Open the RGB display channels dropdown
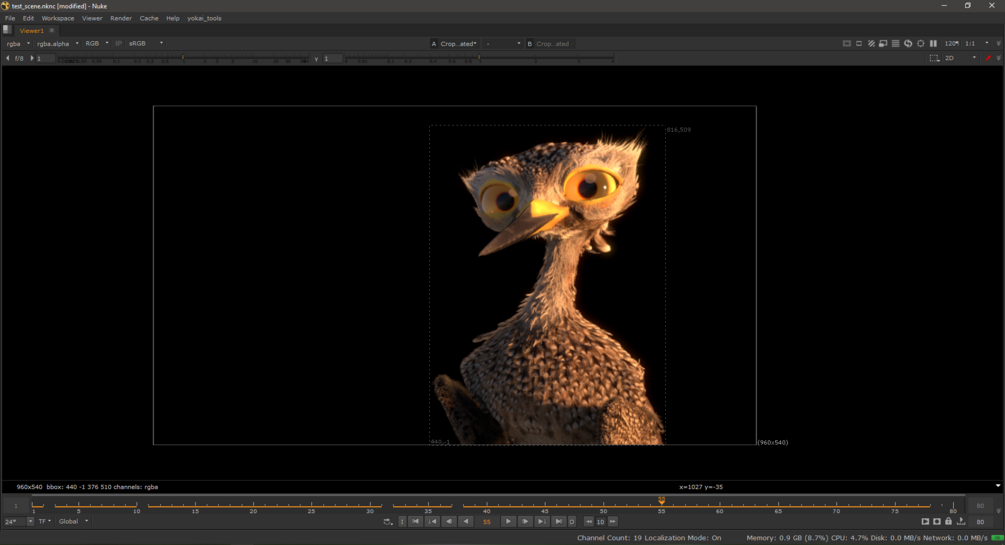This screenshot has height=545, width=1005. pos(97,44)
